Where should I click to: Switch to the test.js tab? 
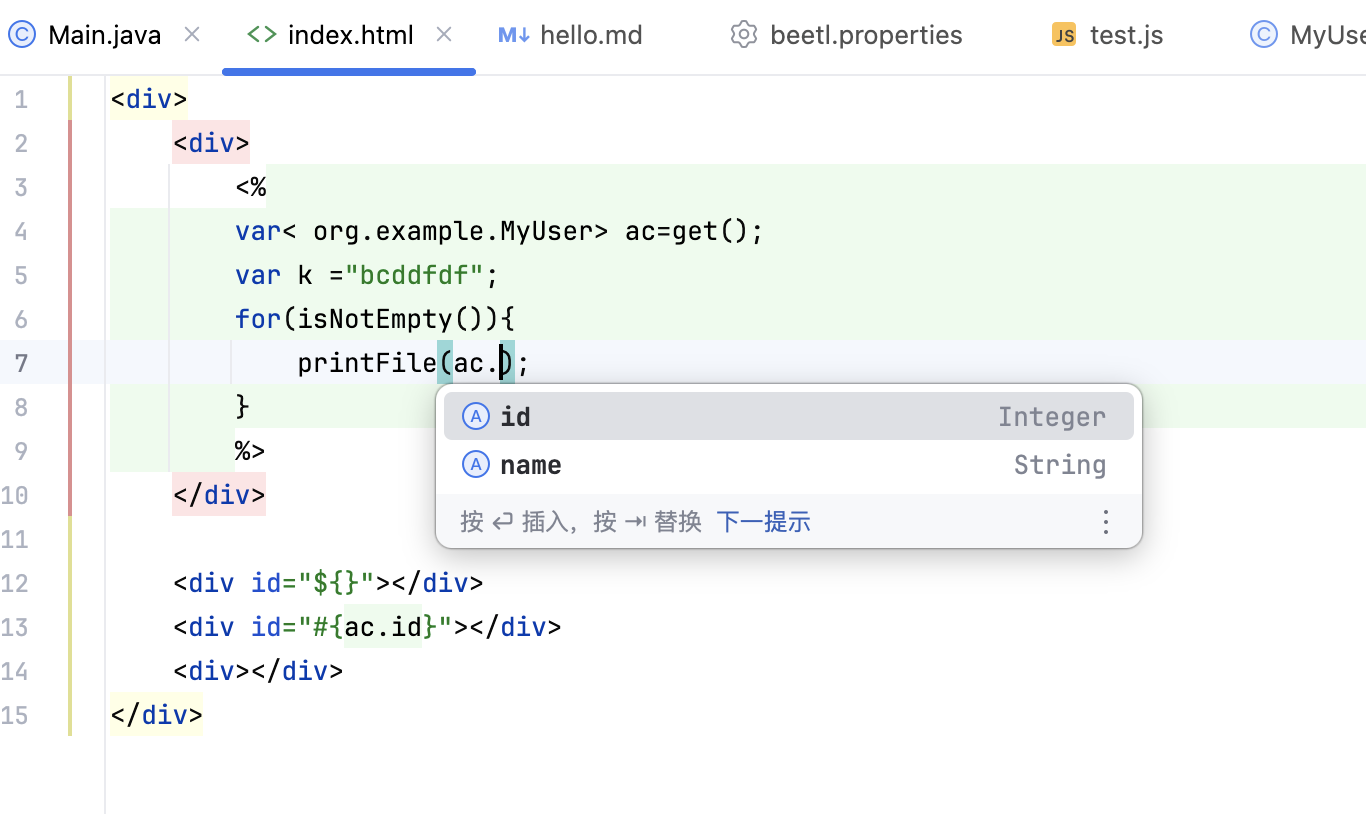(1126, 36)
